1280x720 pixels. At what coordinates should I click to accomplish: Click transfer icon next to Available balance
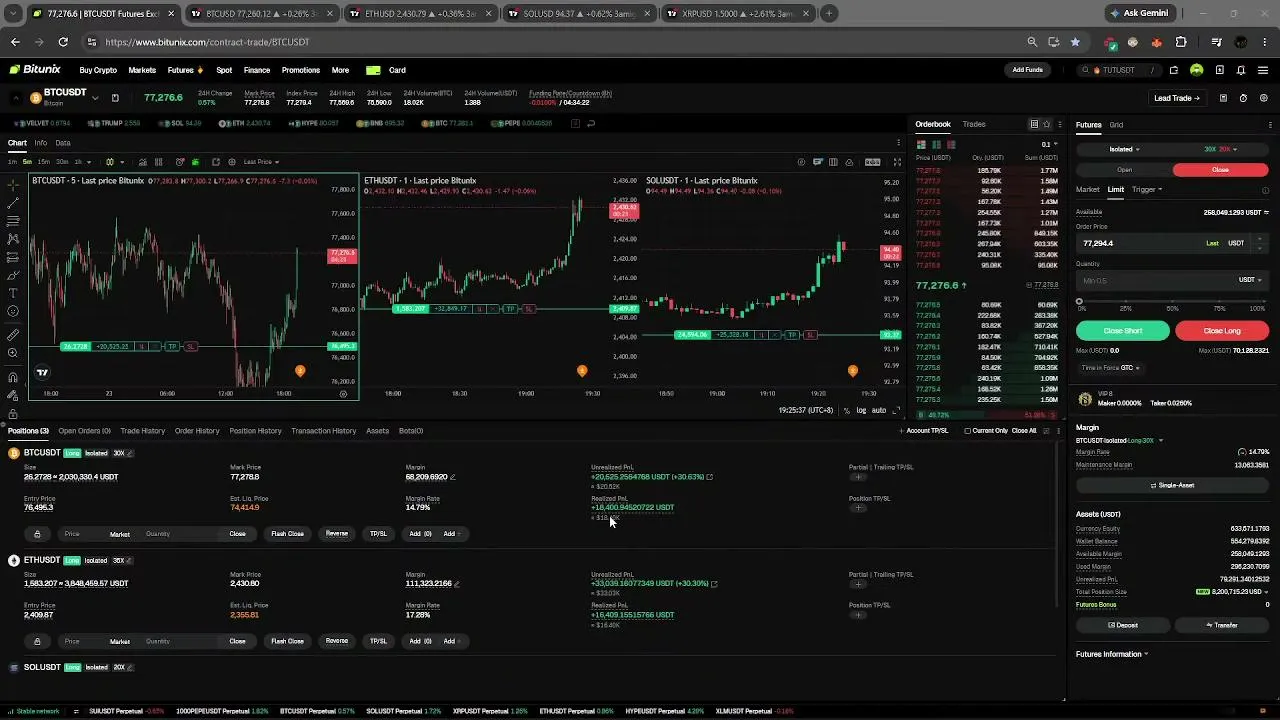pos(1266,212)
